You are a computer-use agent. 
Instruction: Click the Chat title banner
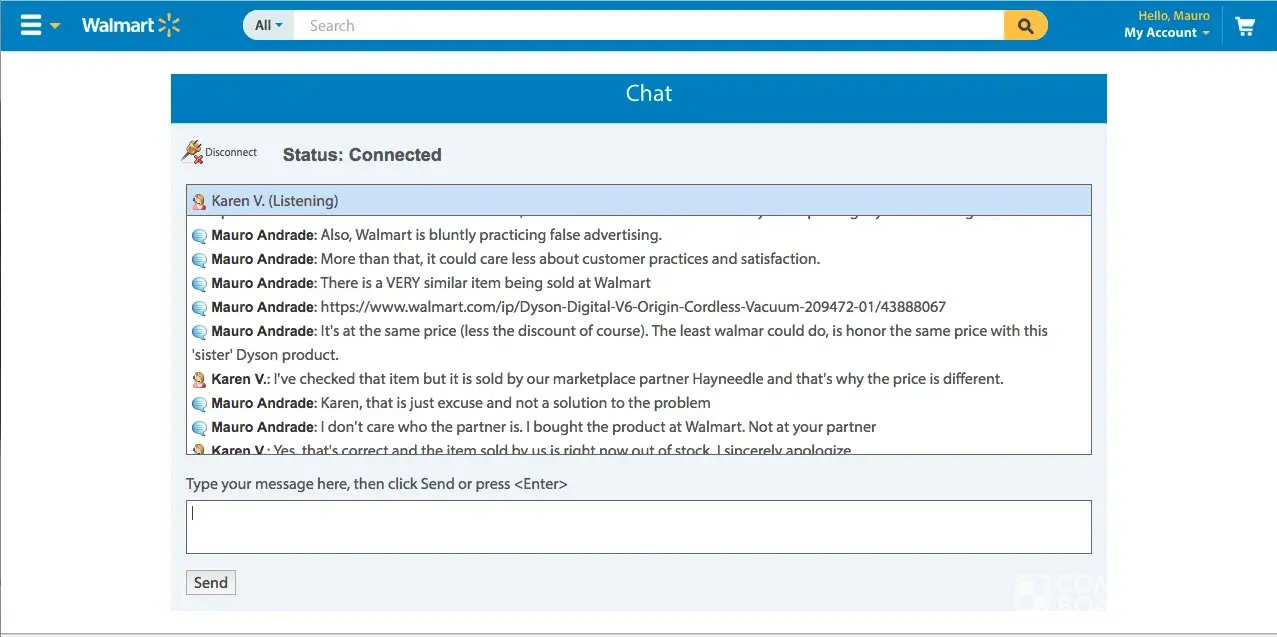coord(638,98)
